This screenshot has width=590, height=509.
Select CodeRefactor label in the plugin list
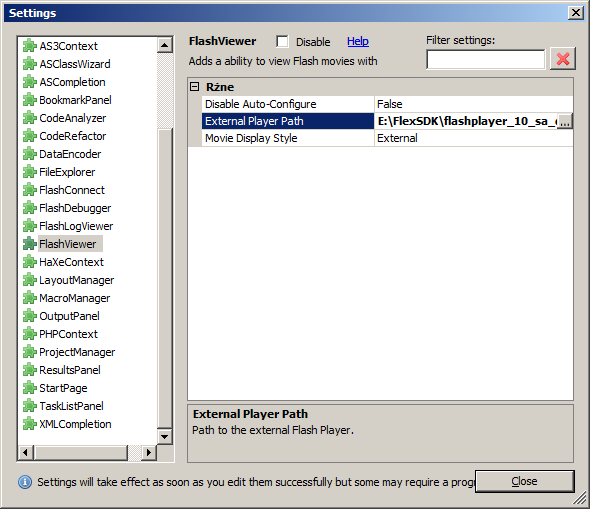(73, 136)
